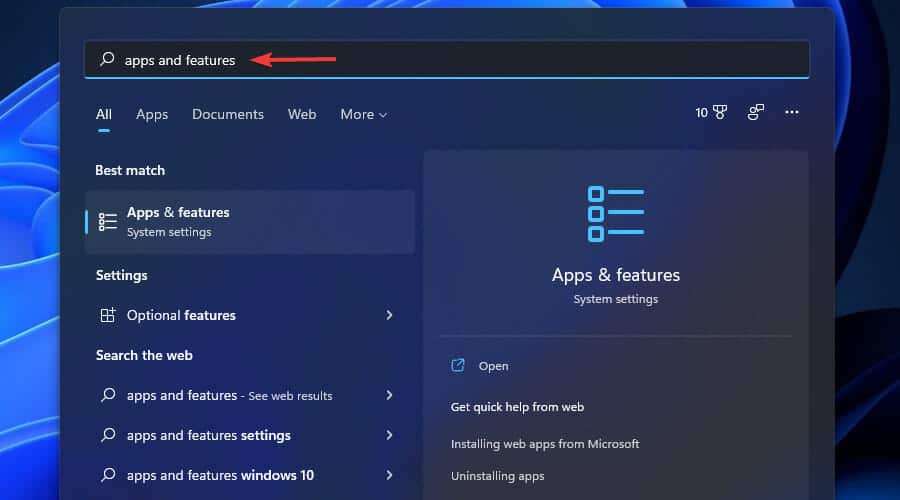Open 'apps and features - See web results'
This screenshot has width=900, height=500.
point(250,395)
